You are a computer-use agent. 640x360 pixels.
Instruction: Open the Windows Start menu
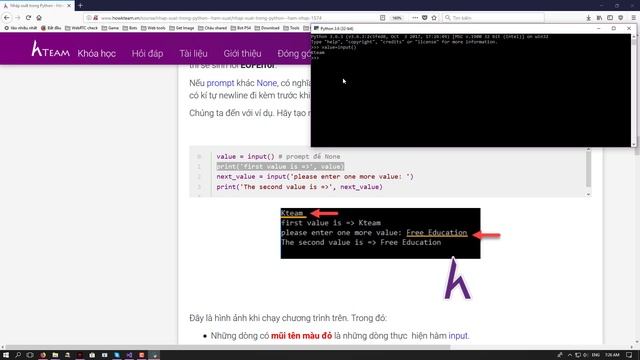pyautogui.click(x=6, y=355)
